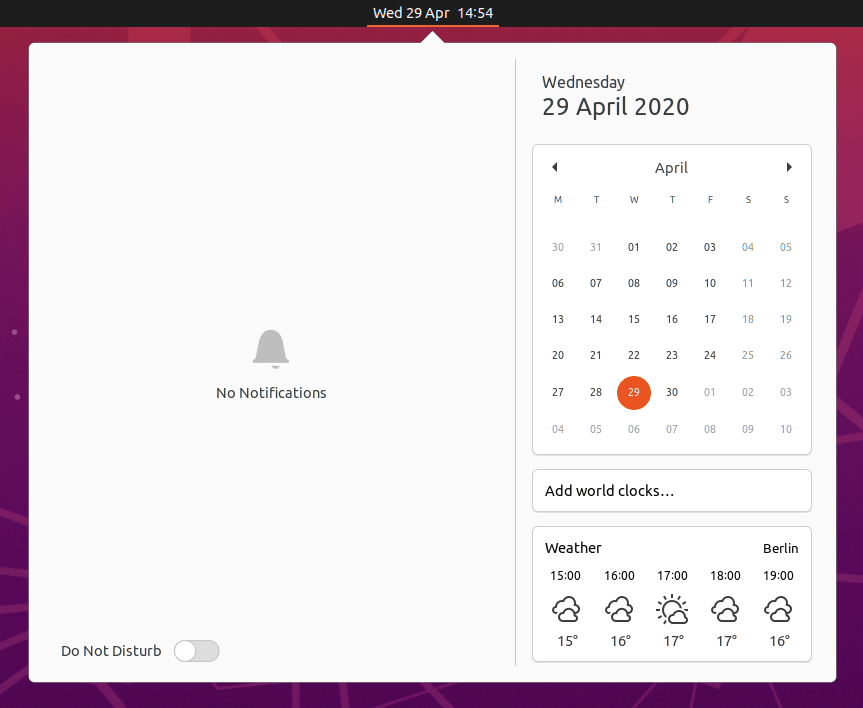Click the Wednesday 29 April 2020 date heading

point(615,97)
